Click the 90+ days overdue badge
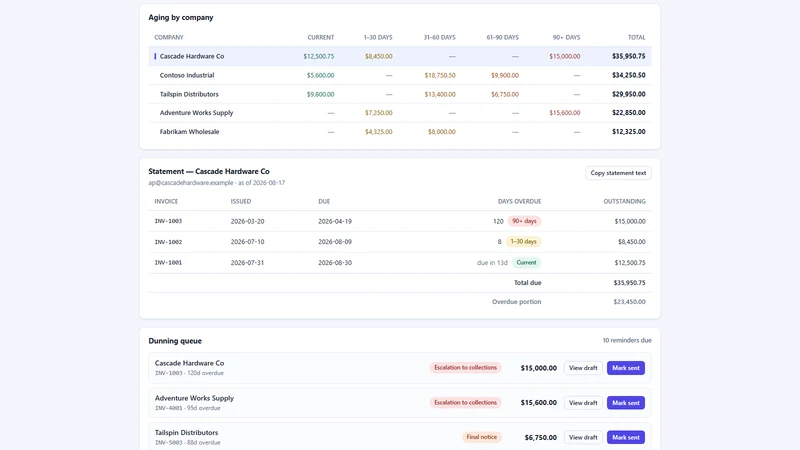The width and height of the screenshot is (800, 450). (x=524, y=221)
